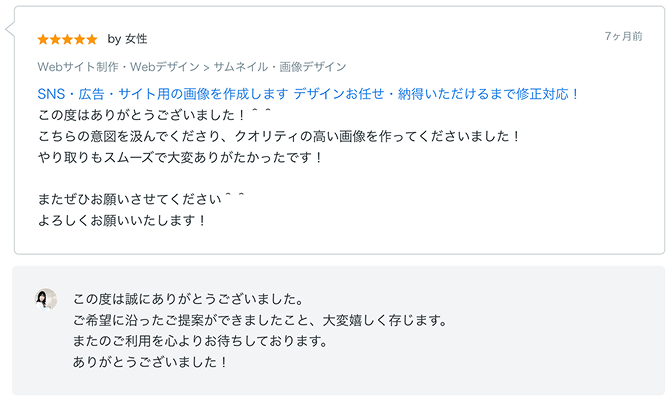Click the first orange rating star

click(42, 39)
